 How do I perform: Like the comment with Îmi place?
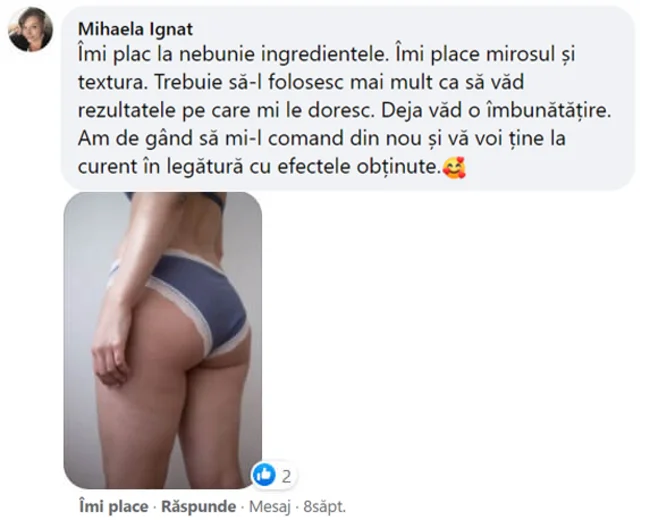(114, 506)
